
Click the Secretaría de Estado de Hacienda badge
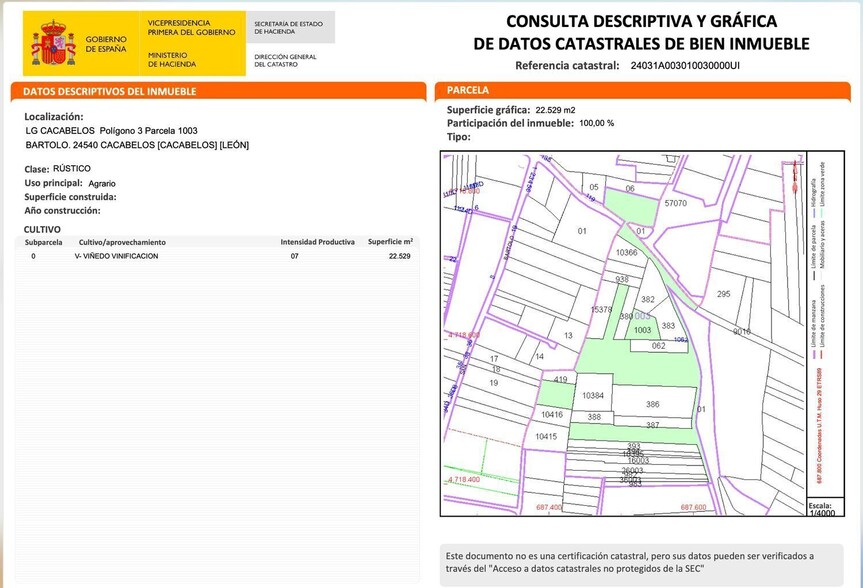[291, 27]
